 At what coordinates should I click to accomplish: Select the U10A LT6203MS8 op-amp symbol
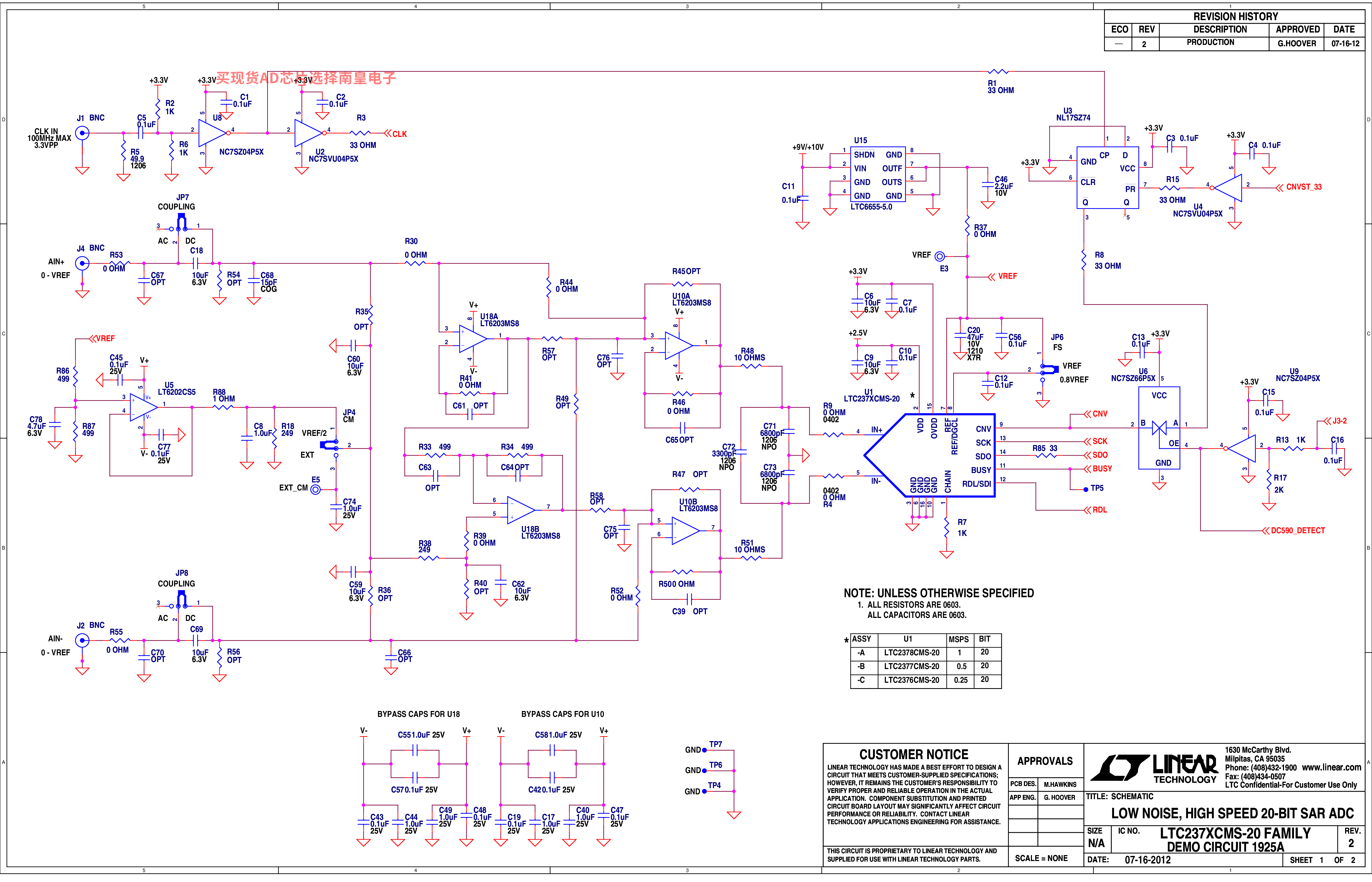pyautogui.click(x=678, y=345)
